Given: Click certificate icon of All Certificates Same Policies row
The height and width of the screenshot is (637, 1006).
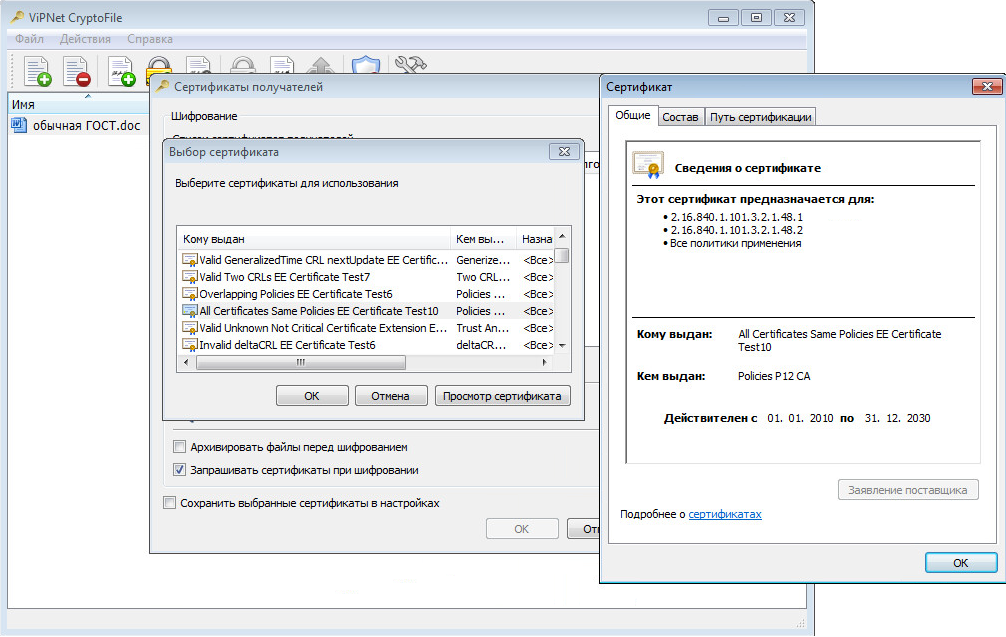Looking at the screenshot, I should (x=189, y=311).
